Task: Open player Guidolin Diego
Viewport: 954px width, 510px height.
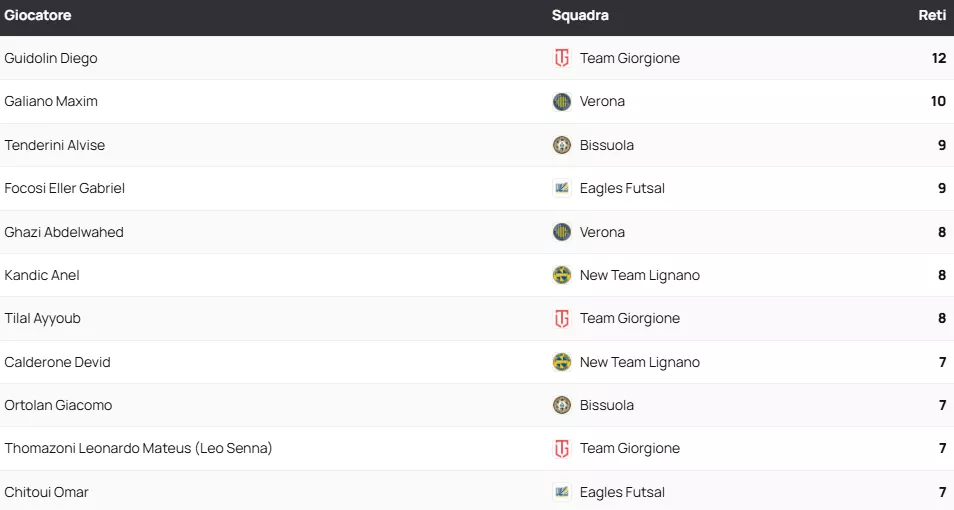Action: 51,58
